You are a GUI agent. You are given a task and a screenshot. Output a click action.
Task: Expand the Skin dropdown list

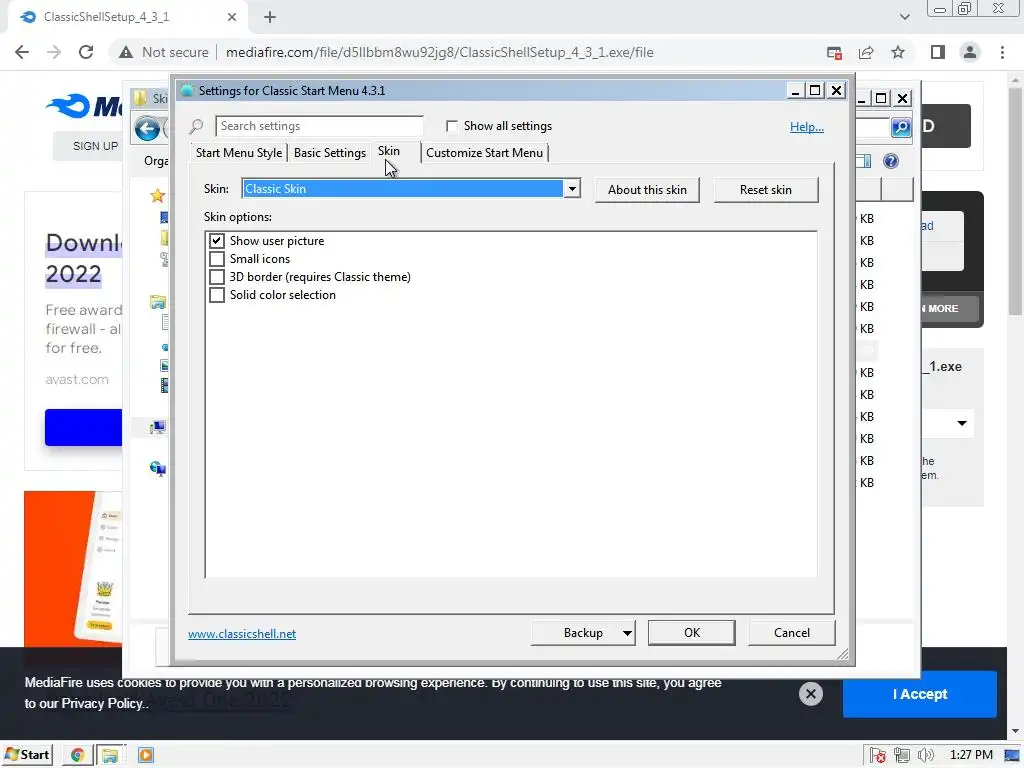(x=571, y=189)
